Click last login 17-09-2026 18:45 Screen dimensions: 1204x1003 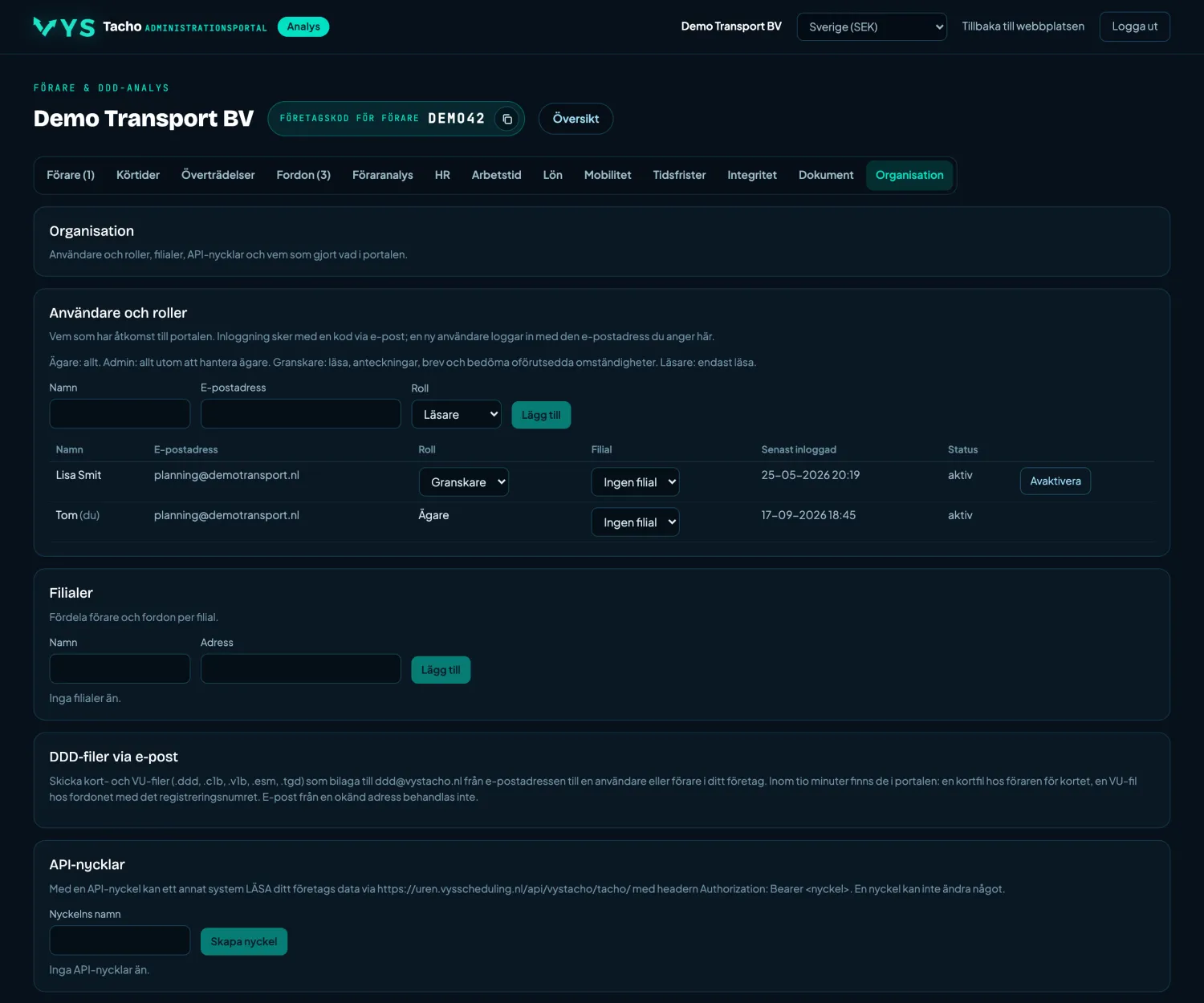pyautogui.click(x=808, y=515)
